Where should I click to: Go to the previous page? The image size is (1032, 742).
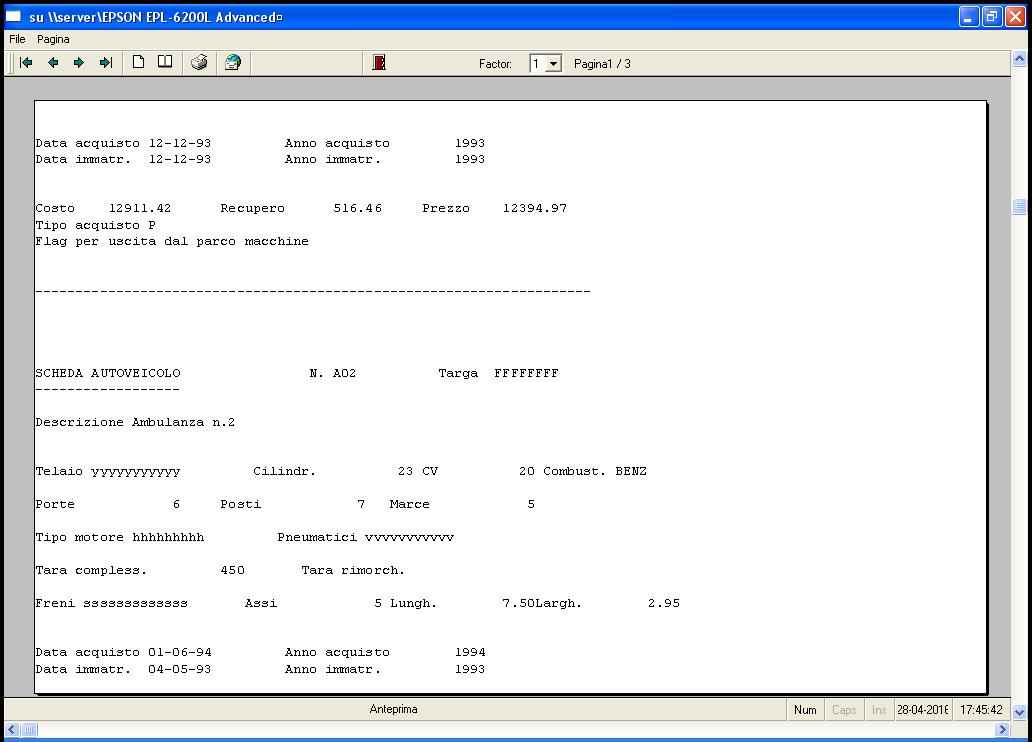click(x=53, y=63)
